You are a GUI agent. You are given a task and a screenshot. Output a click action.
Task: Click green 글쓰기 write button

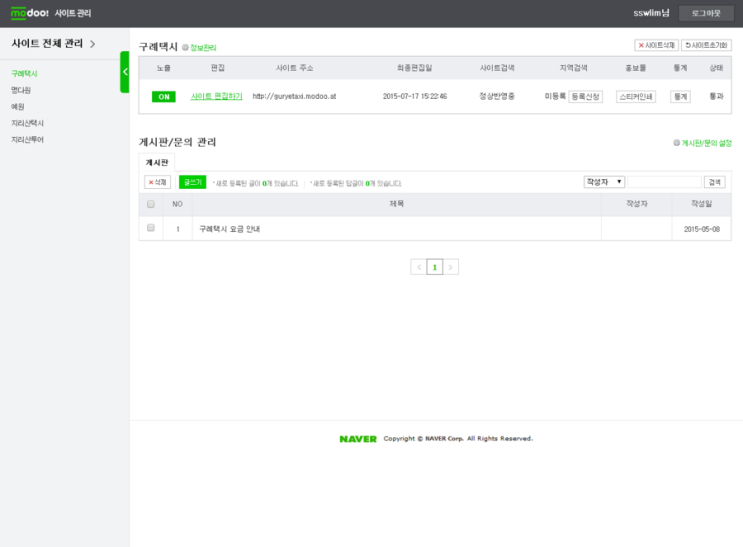coord(192,182)
